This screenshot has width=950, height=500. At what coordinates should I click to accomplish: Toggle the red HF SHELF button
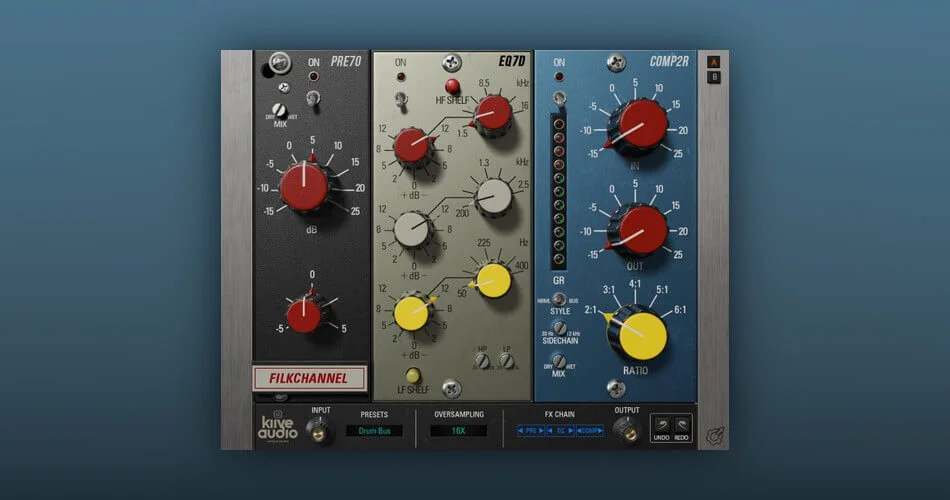coord(452,85)
